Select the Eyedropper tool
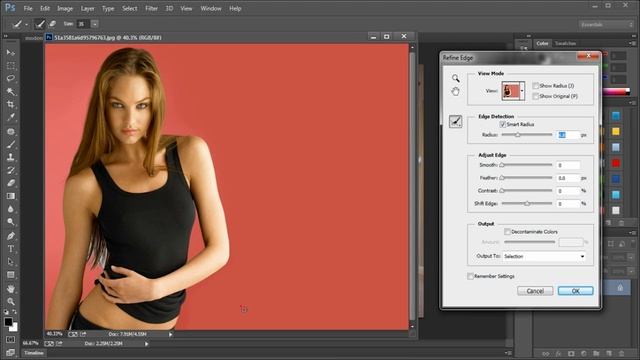The width and height of the screenshot is (640, 360). (x=11, y=118)
